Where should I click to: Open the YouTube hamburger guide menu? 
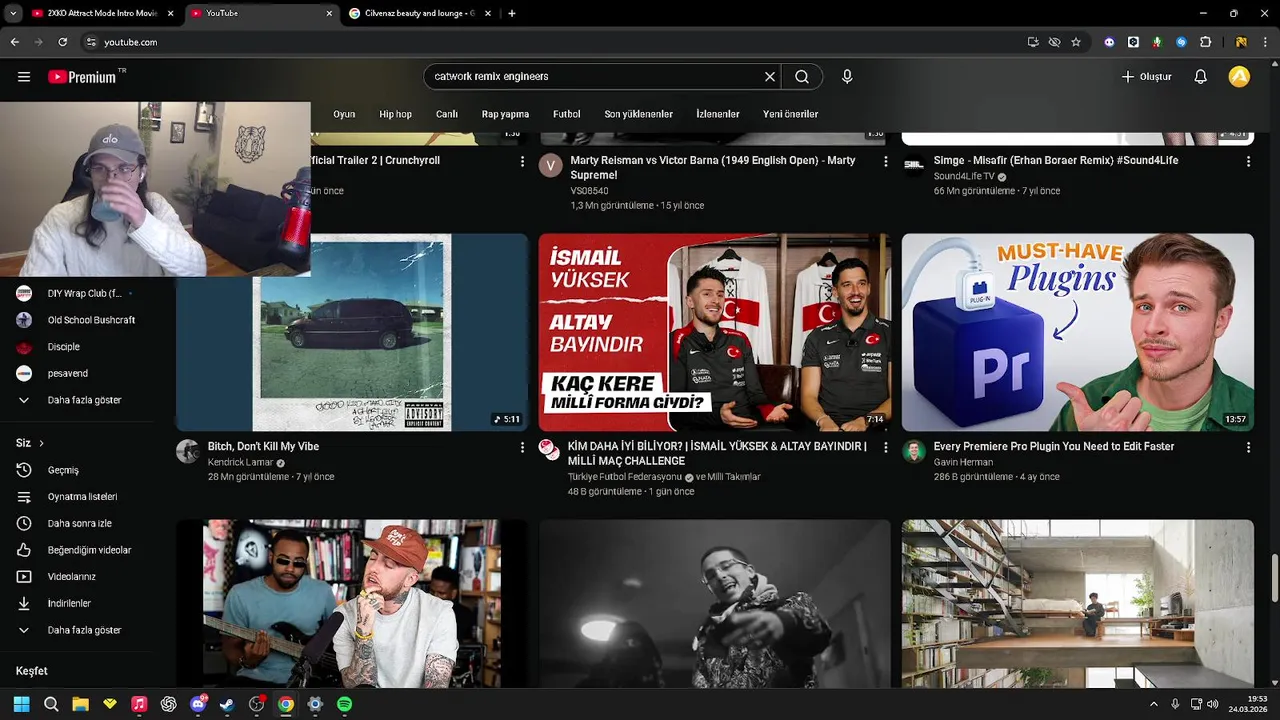tap(24, 77)
